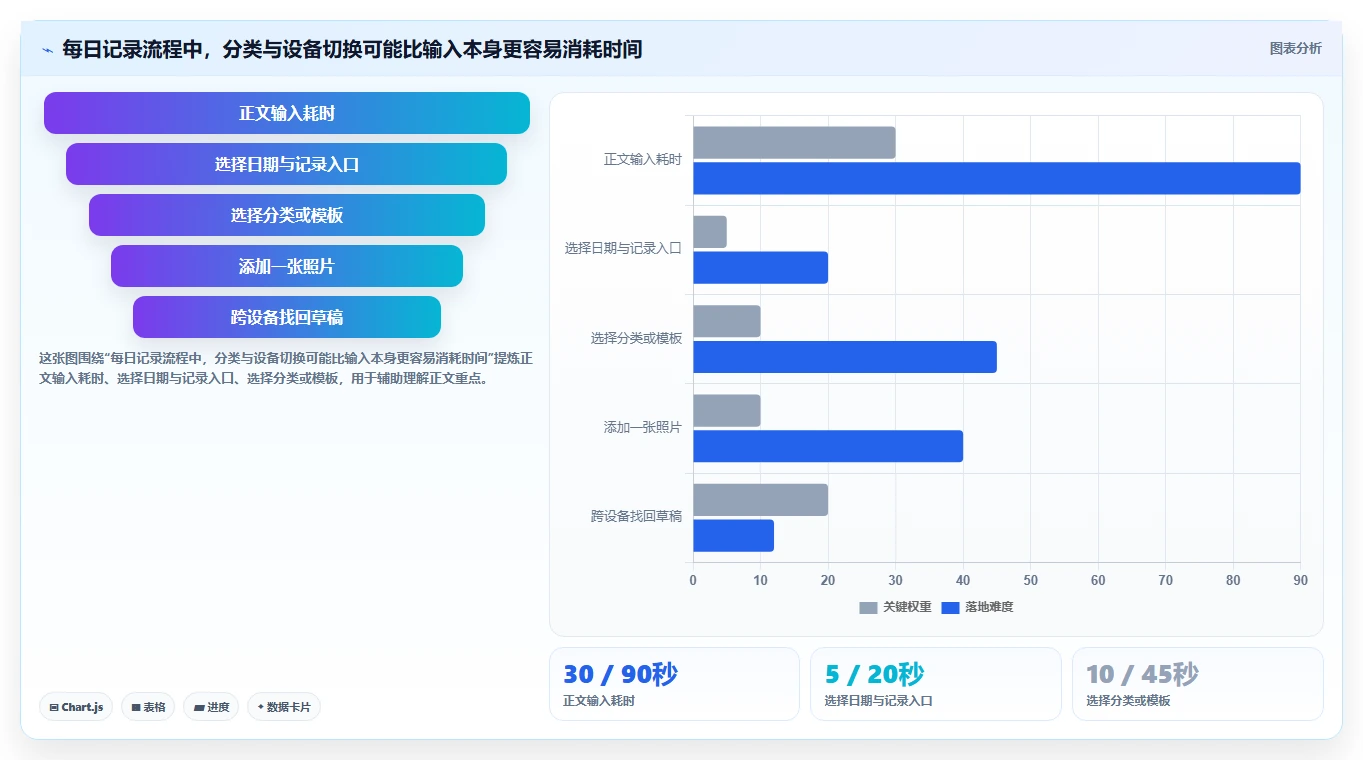This screenshot has height=760, width=1363.
Task: Click the x-axis tick label 0
Action: pyautogui.click(x=693, y=580)
